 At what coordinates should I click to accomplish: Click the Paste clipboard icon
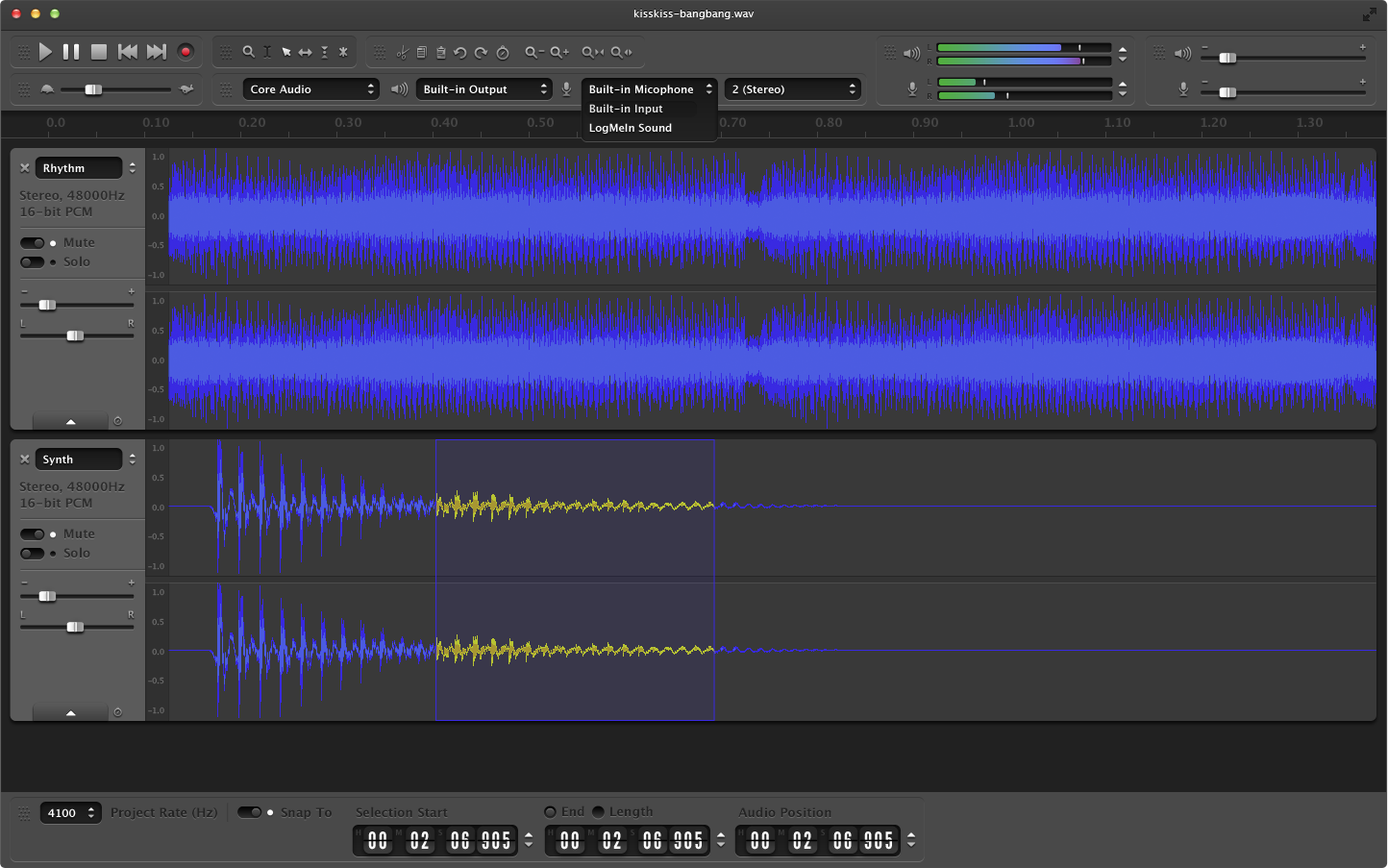[x=440, y=52]
